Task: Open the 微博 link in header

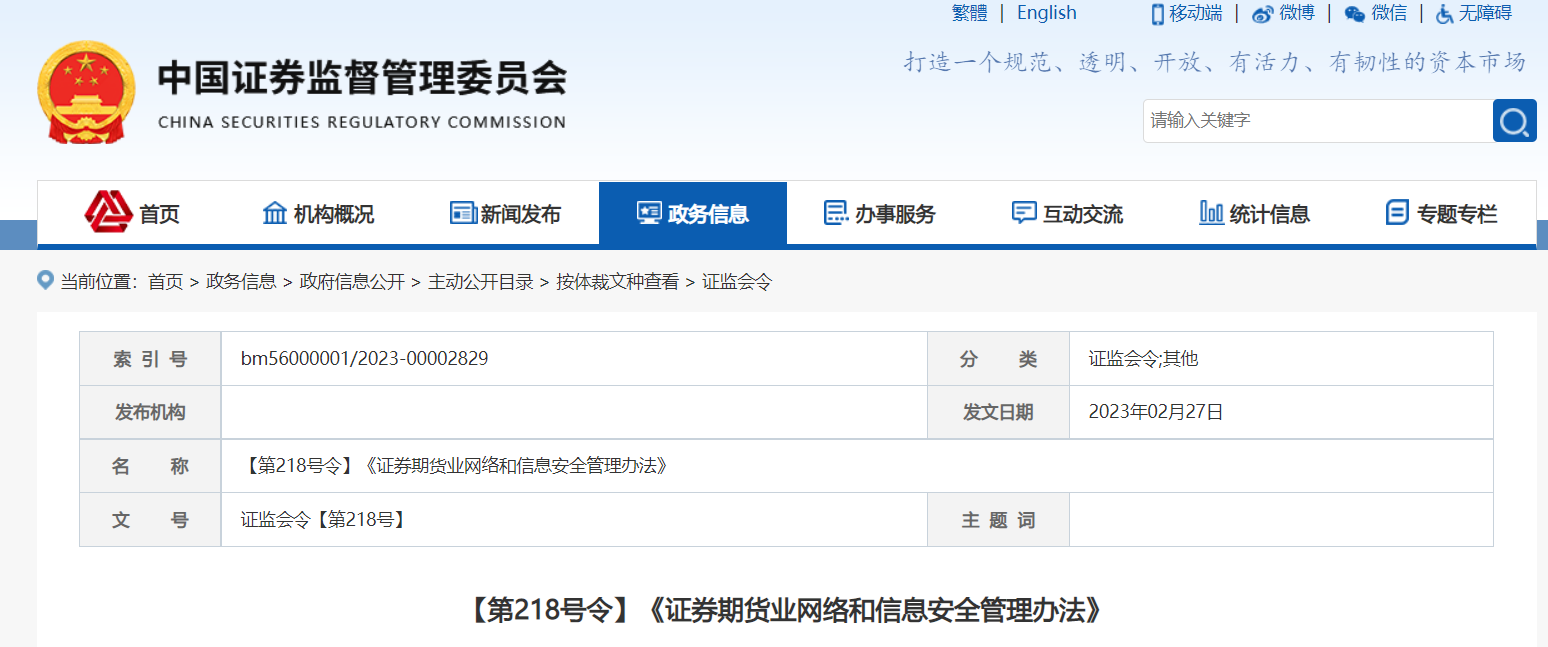Action: 1297,13
